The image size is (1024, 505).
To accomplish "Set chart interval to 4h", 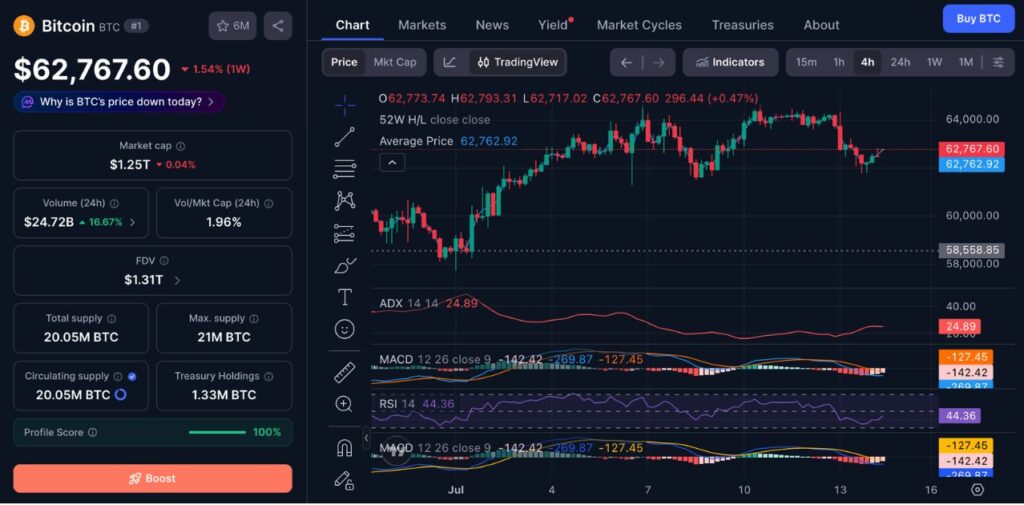I will [x=867, y=62].
